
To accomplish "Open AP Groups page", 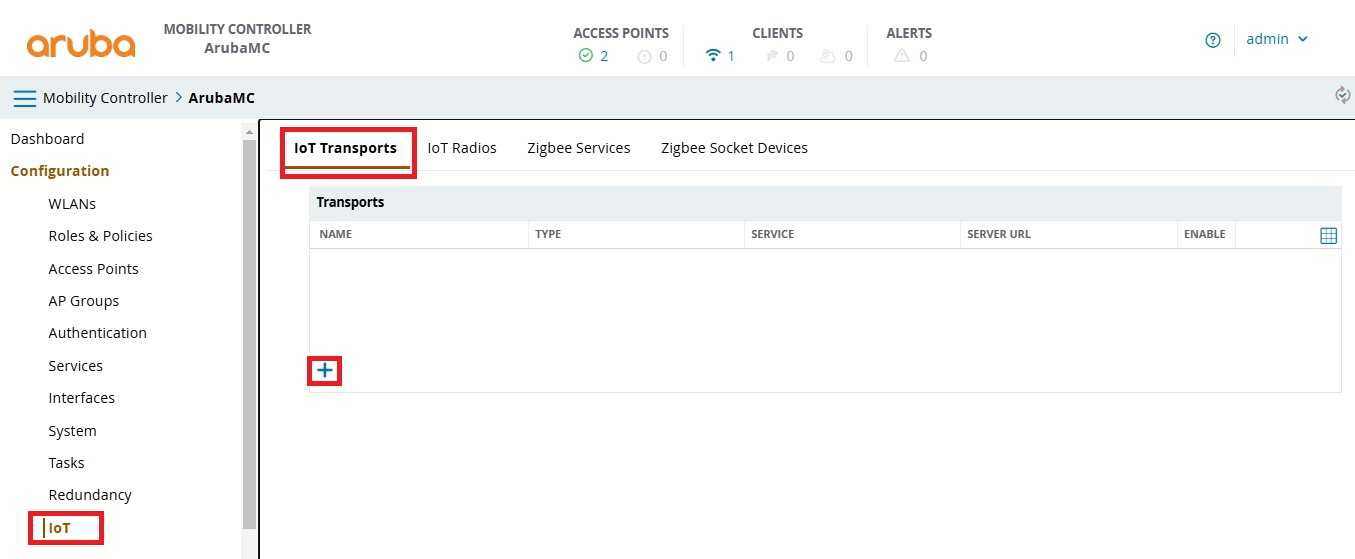I will [83, 301].
